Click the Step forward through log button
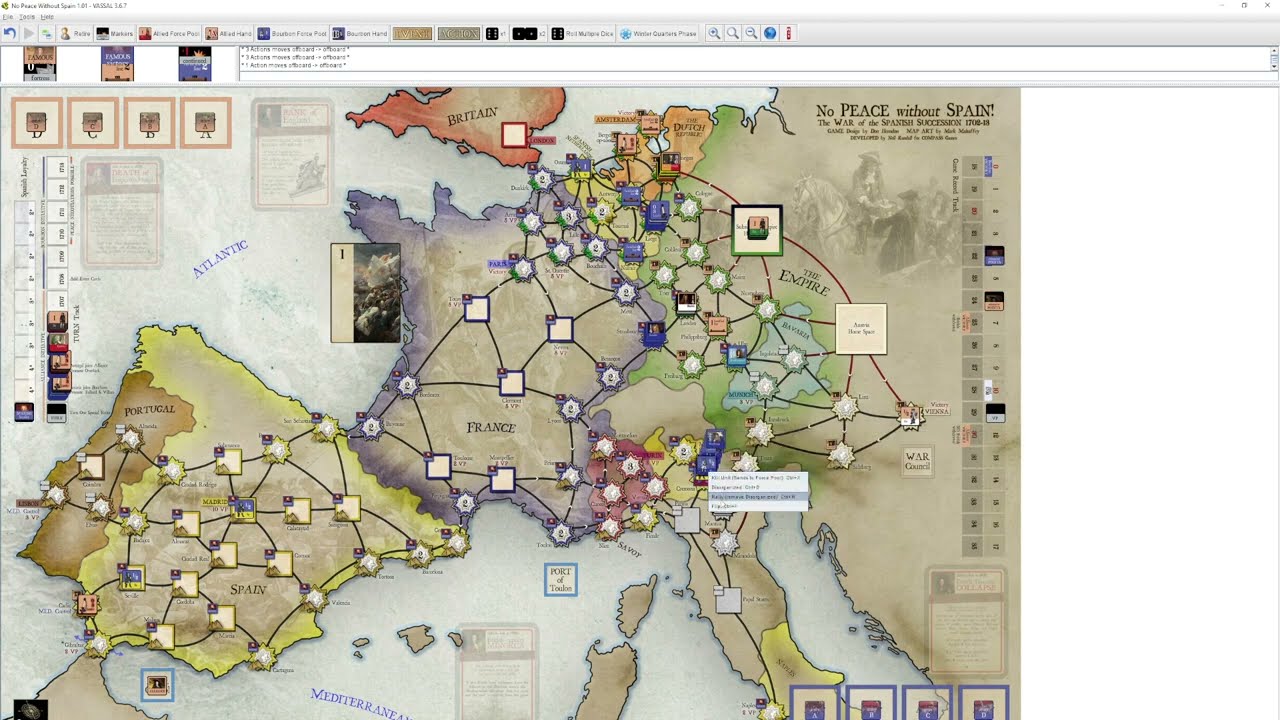Image resolution: width=1280 pixels, height=720 pixels. (x=28, y=33)
